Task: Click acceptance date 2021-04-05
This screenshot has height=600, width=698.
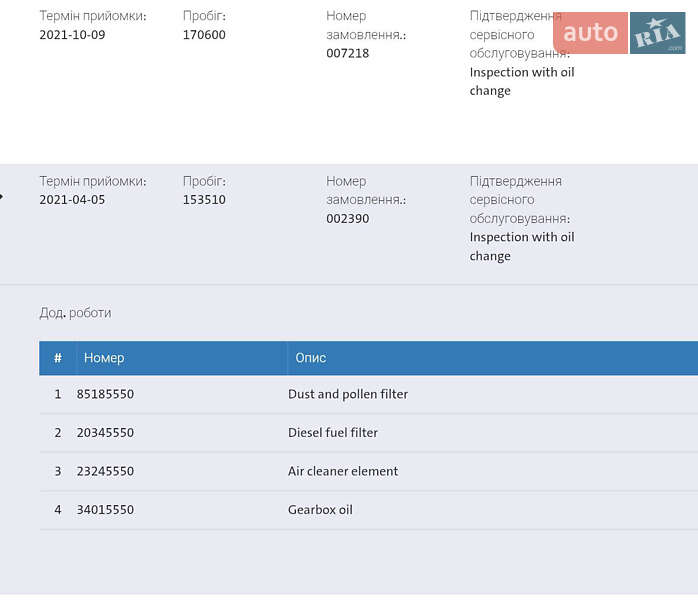Action: tap(72, 200)
